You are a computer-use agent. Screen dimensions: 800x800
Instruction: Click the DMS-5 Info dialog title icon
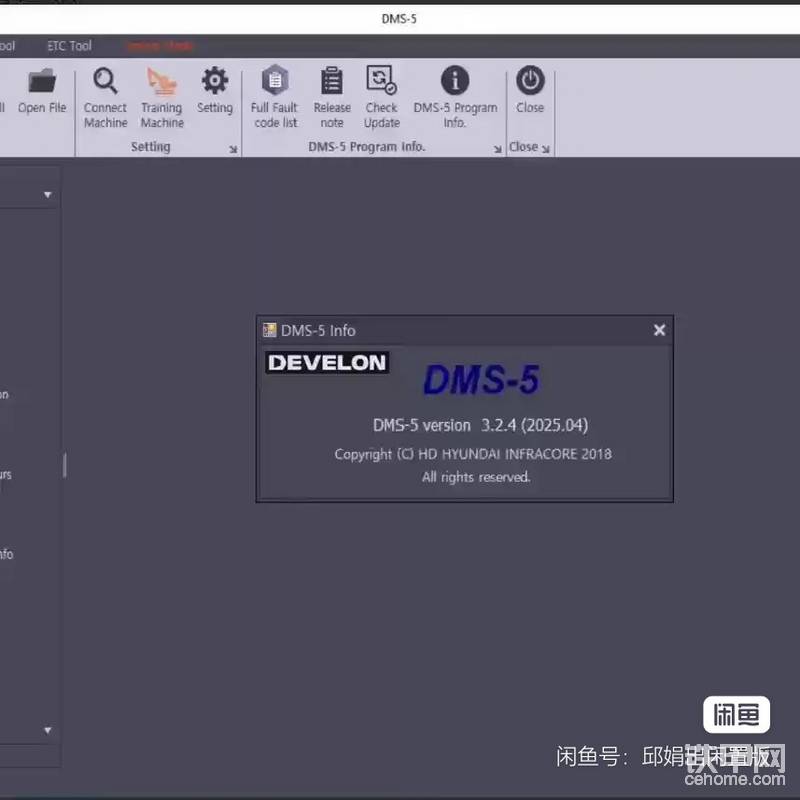pyautogui.click(x=269, y=330)
